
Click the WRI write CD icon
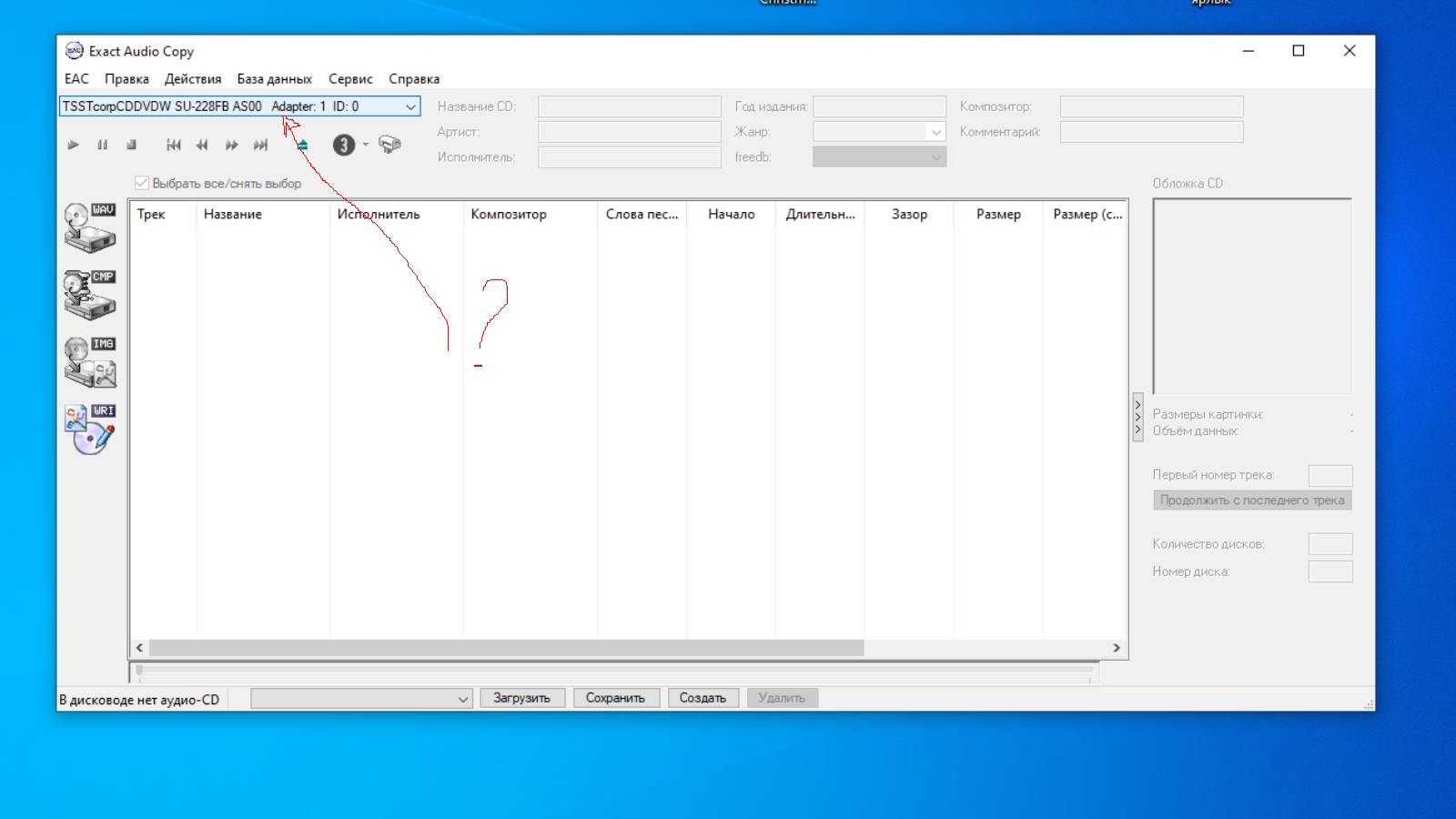pyautogui.click(x=90, y=430)
